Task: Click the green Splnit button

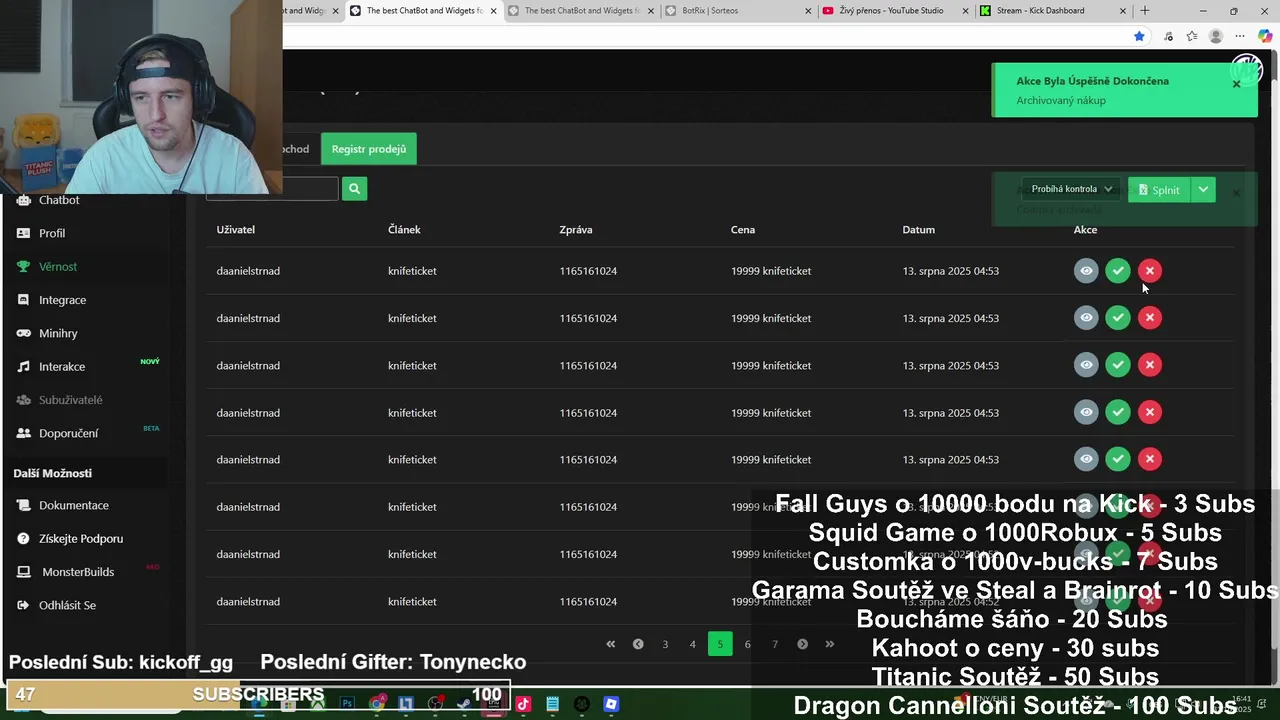Action: (x=1159, y=189)
